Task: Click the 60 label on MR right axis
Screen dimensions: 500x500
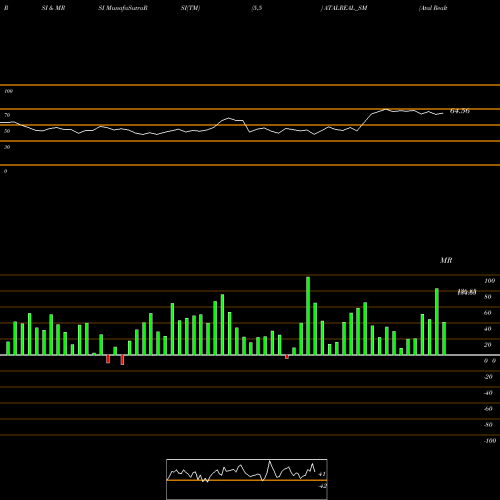Action: tap(488, 313)
